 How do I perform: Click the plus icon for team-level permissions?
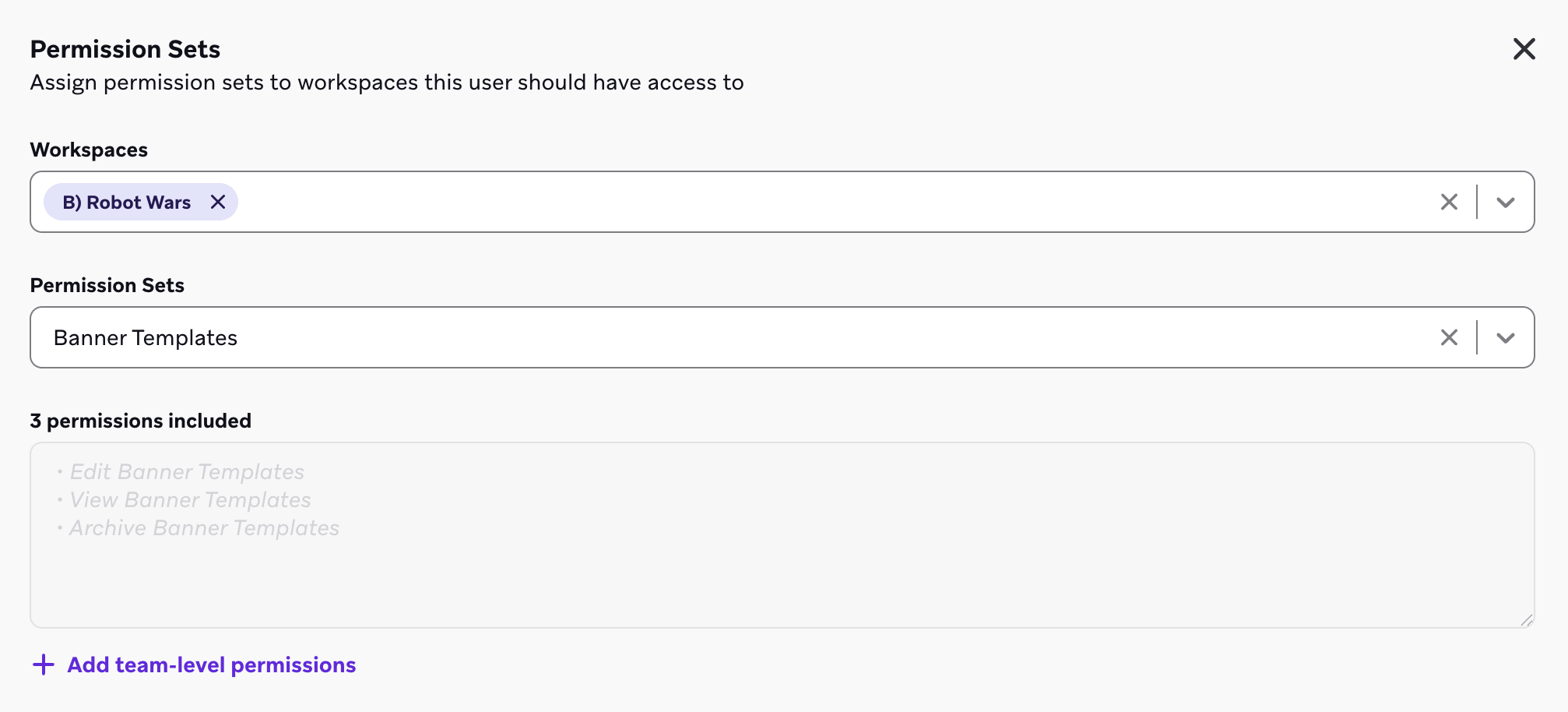44,665
